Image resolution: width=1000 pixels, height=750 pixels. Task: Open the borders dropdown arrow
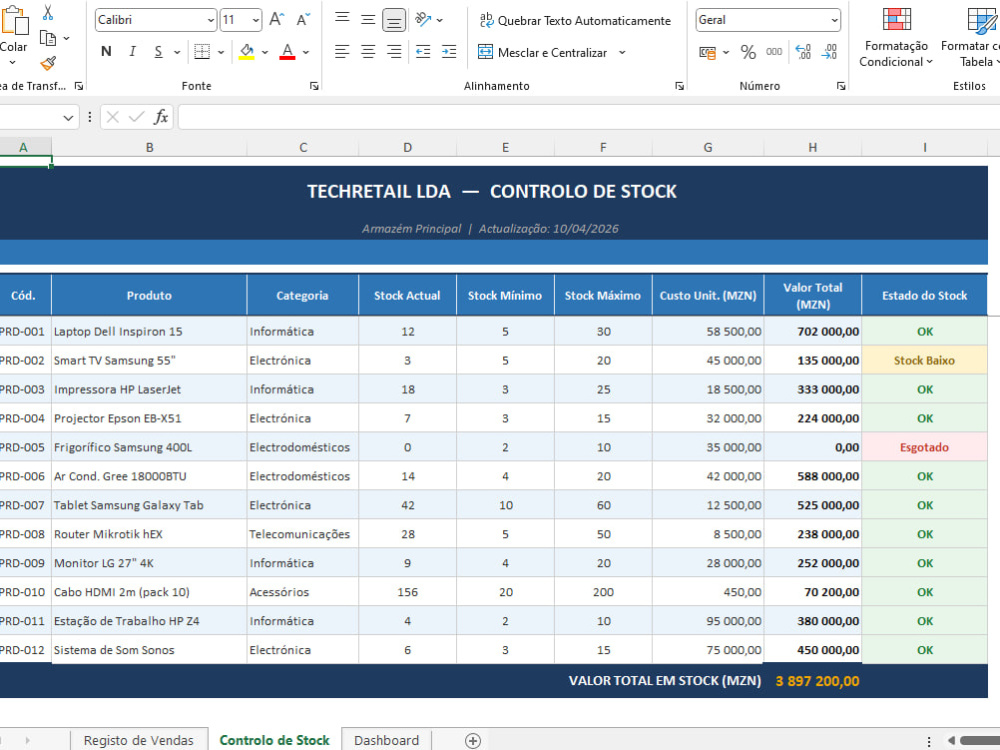click(x=221, y=52)
